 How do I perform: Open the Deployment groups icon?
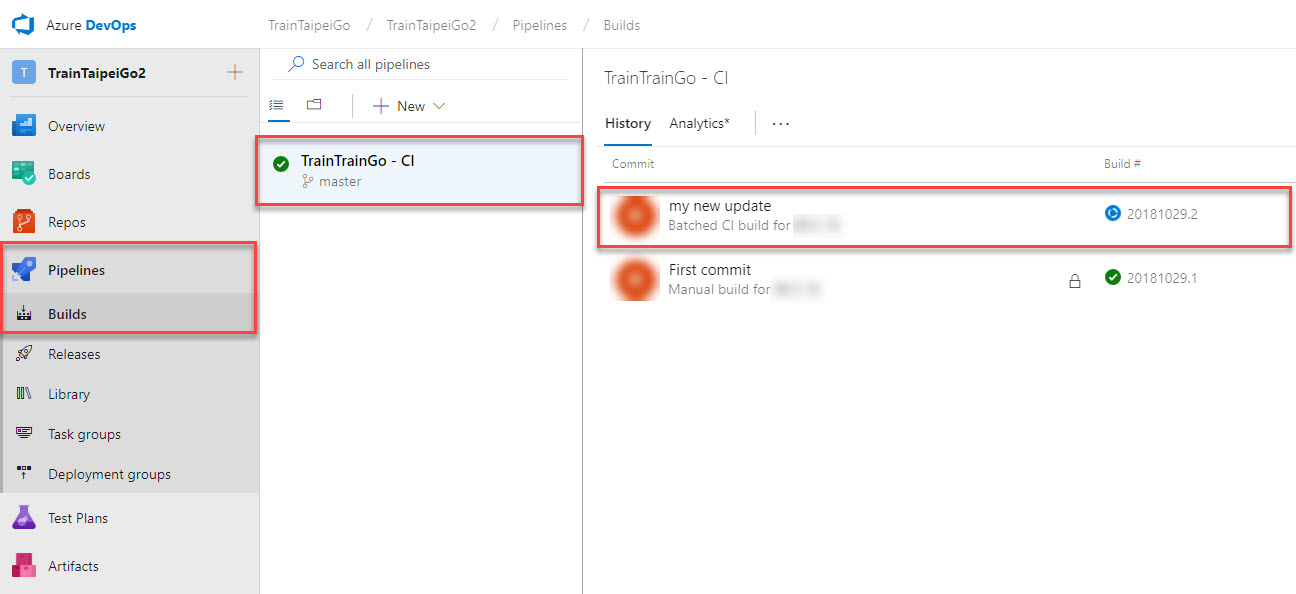25,474
